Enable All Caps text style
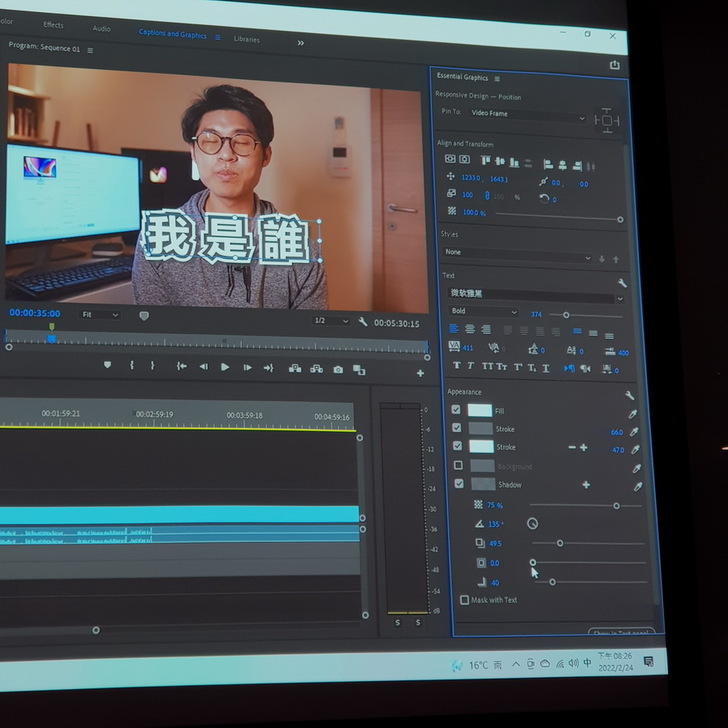Viewport: 728px width, 728px height. [488, 366]
